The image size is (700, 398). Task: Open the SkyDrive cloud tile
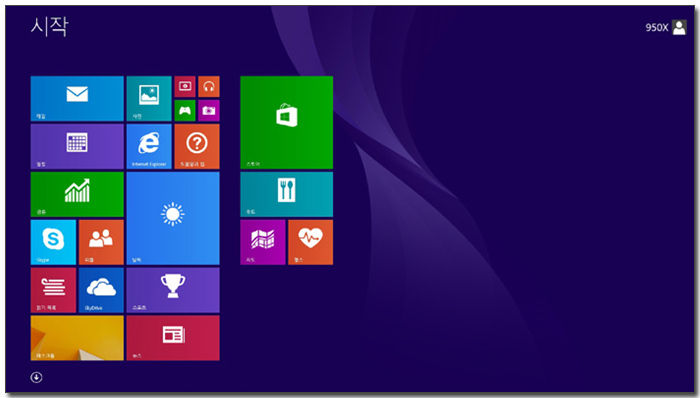(x=101, y=290)
